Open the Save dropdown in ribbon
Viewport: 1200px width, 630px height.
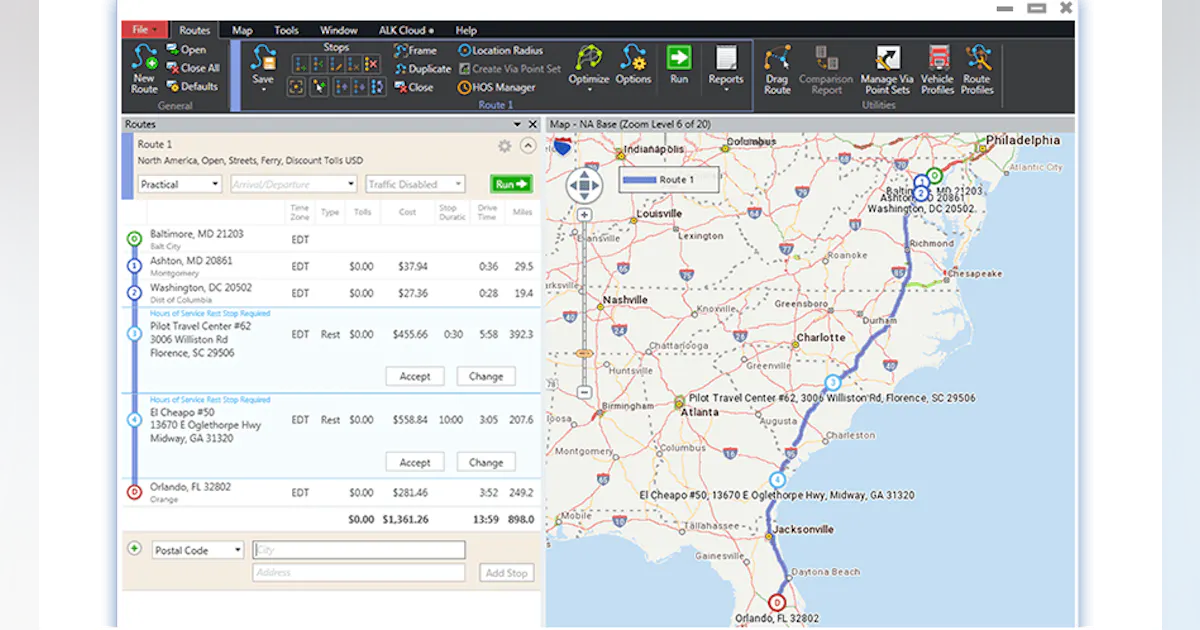(x=263, y=90)
